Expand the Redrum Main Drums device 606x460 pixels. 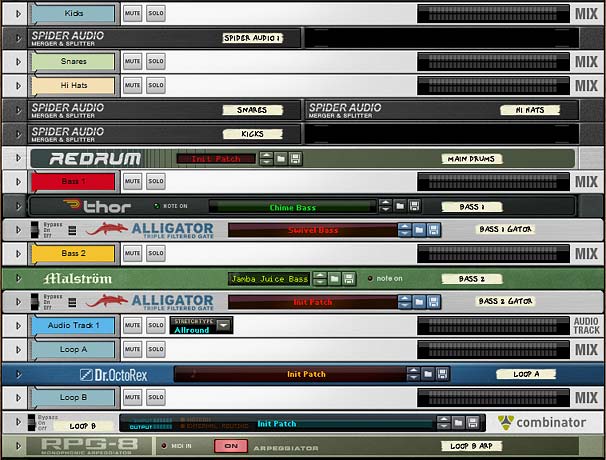[x=18, y=158]
